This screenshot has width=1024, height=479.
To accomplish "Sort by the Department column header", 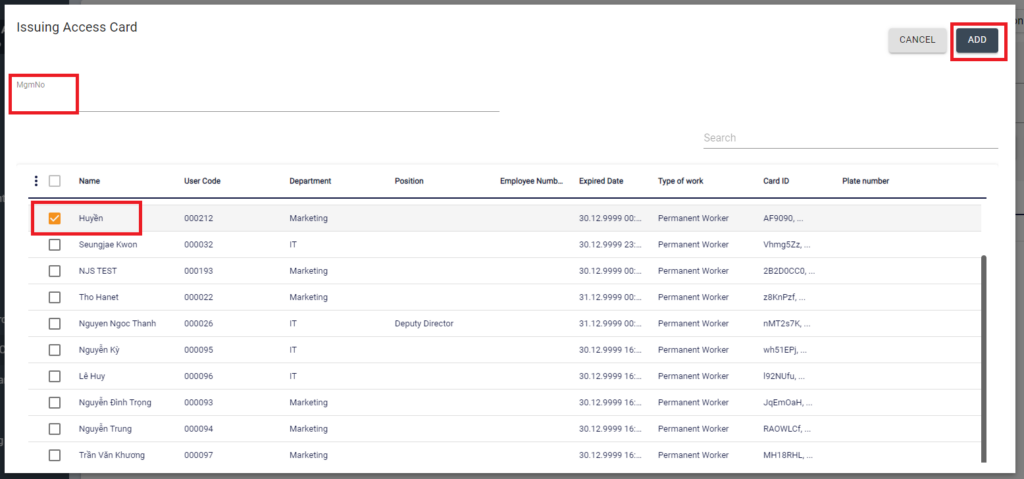I will point(310,181).
